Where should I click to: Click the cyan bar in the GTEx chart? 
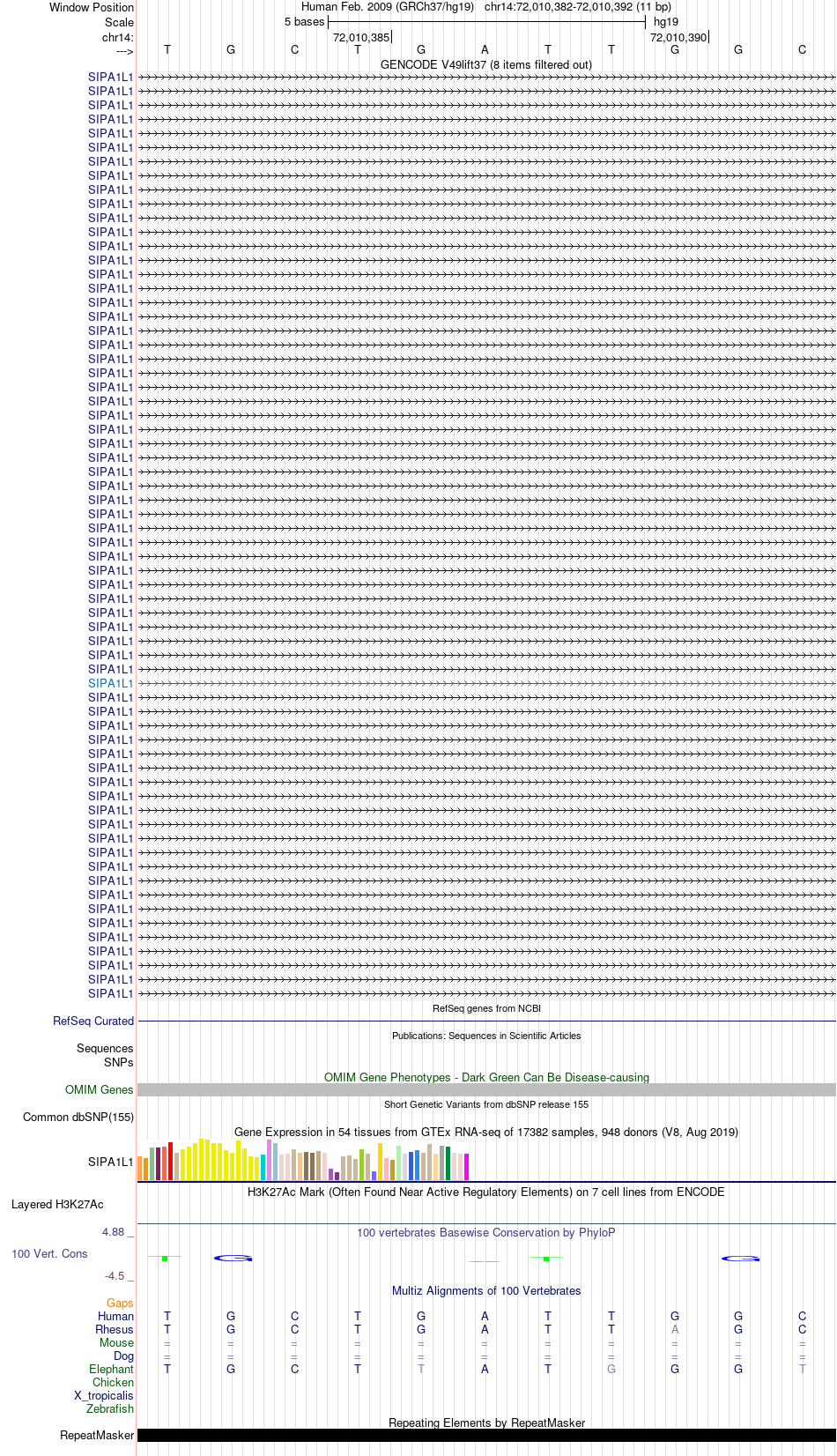[263, 1168]
